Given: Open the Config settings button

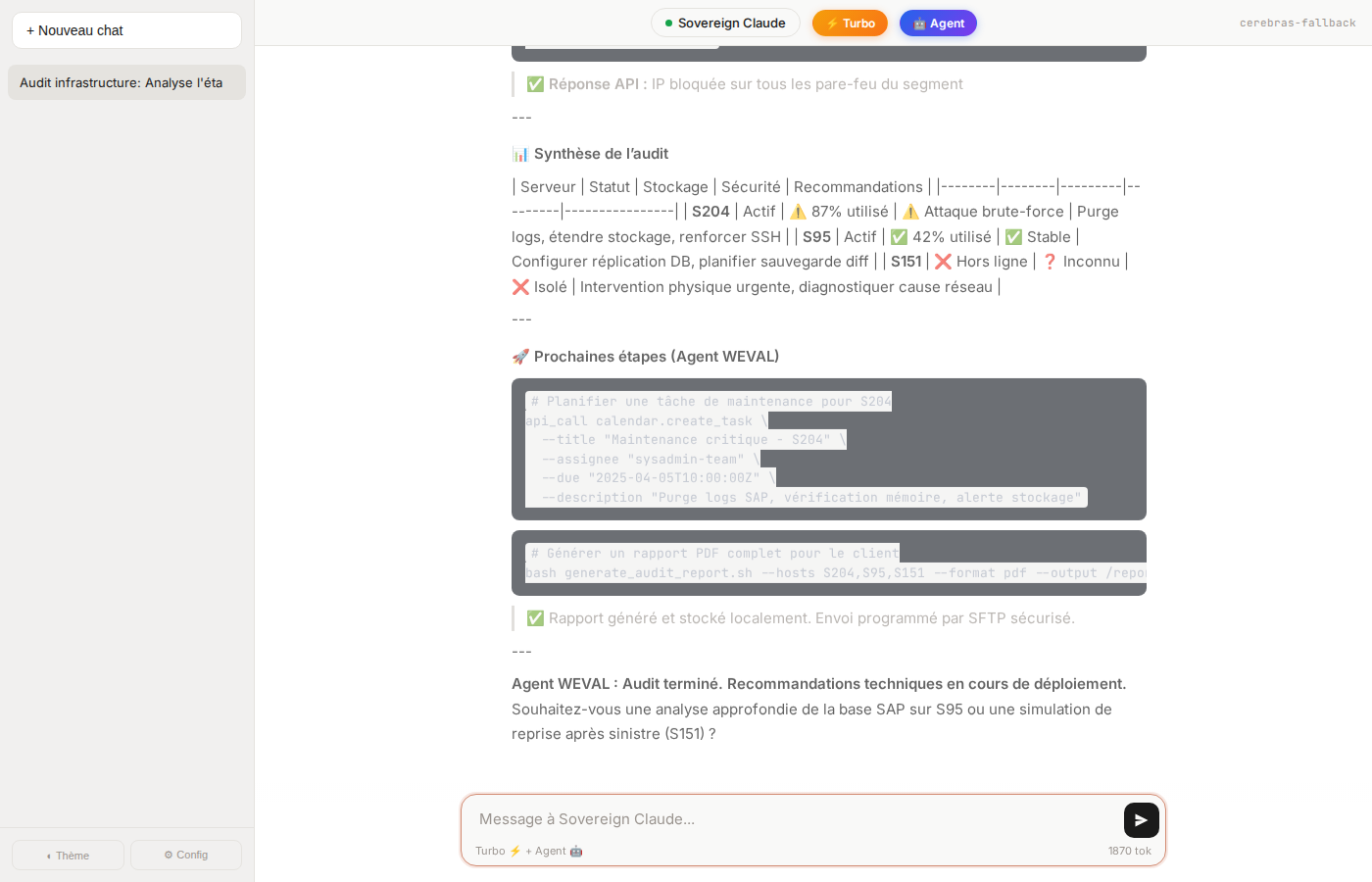Looking at the screenshot, I should [x=186, y=855].
